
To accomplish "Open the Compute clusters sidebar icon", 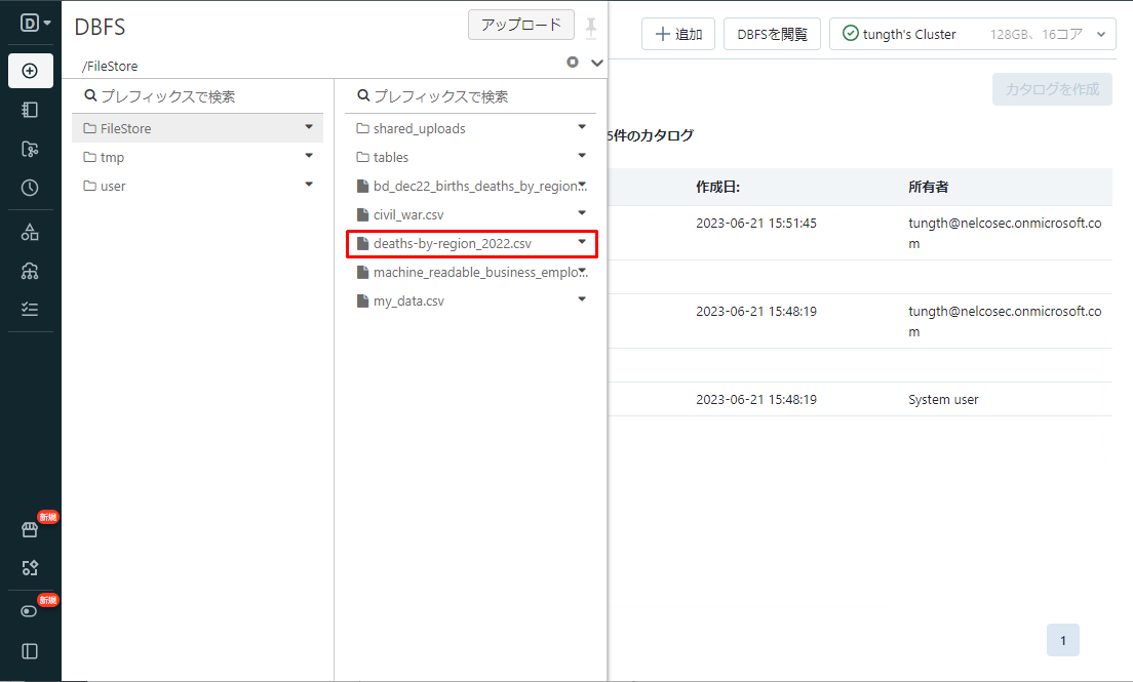I will click(30, 271).
